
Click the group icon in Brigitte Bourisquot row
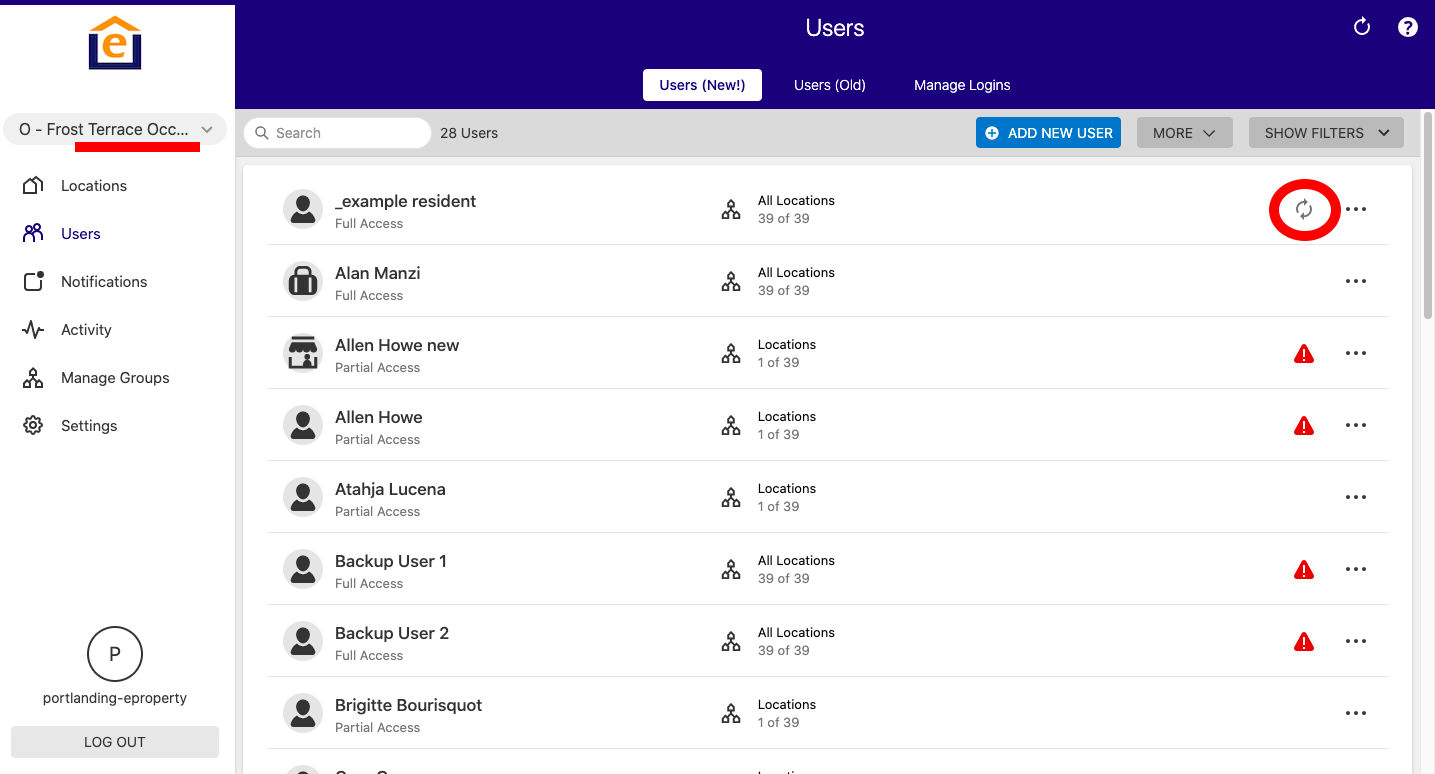(x=731, y=713)
